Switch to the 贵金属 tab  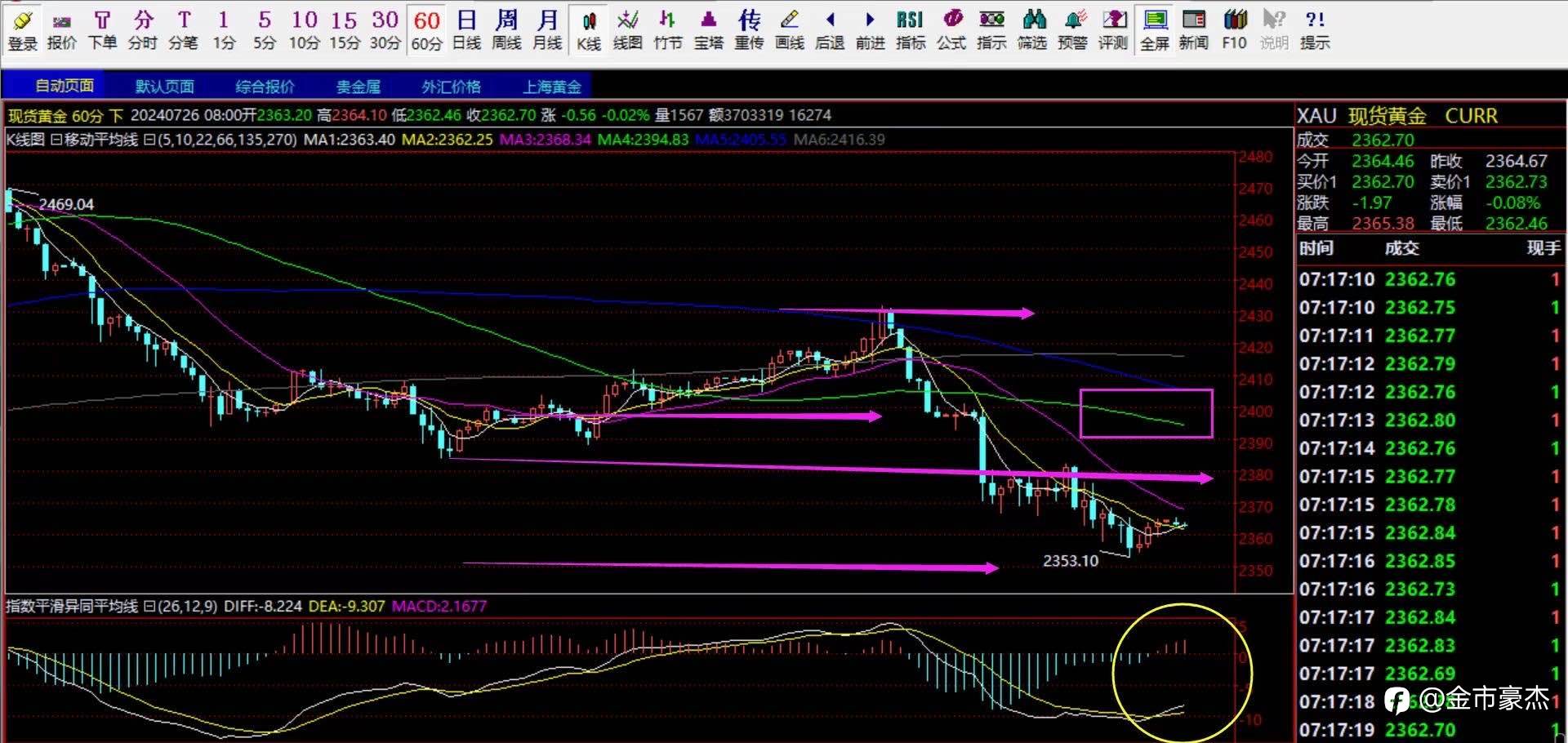[359, 87]
